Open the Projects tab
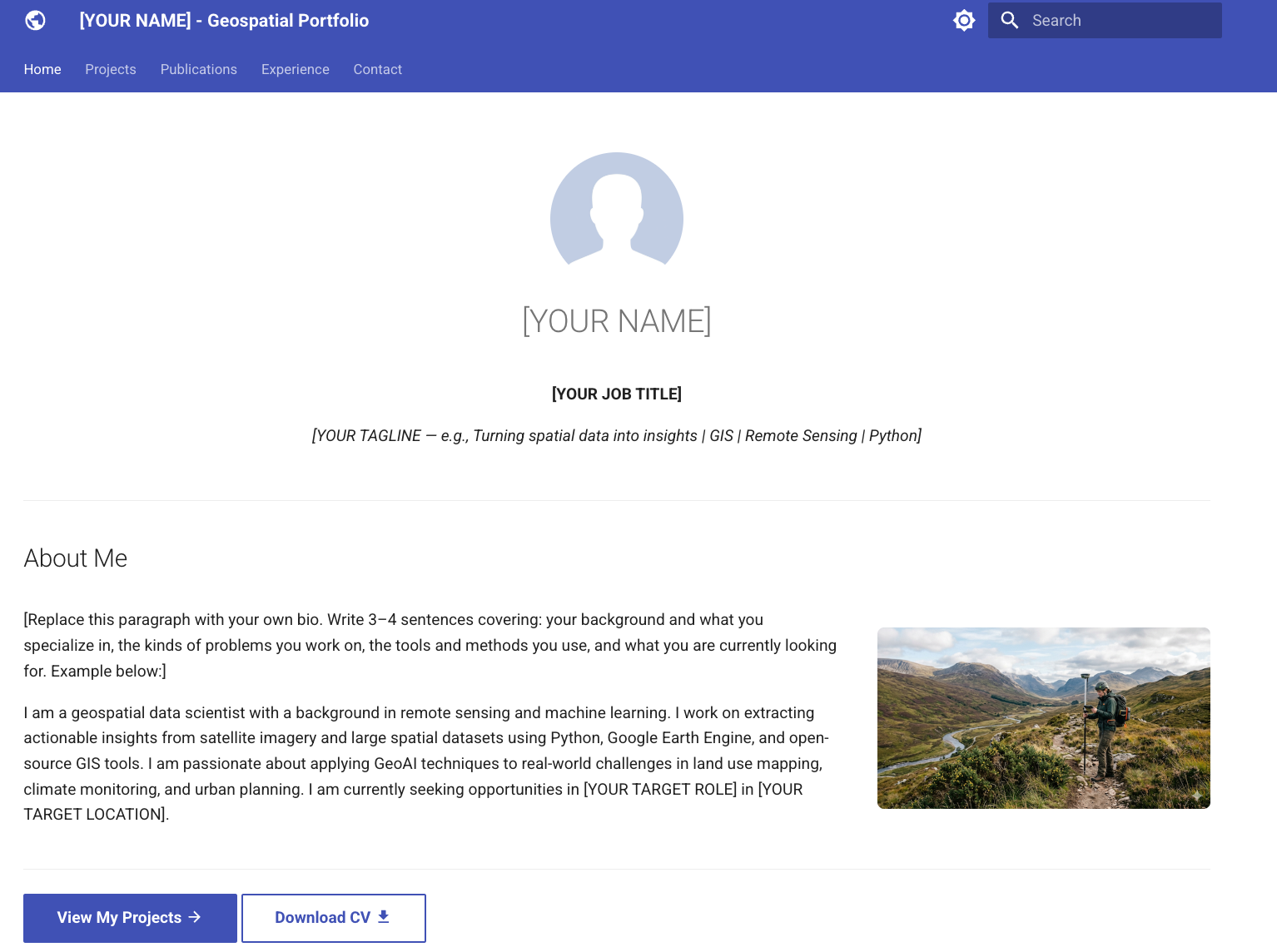 point(110,69)
